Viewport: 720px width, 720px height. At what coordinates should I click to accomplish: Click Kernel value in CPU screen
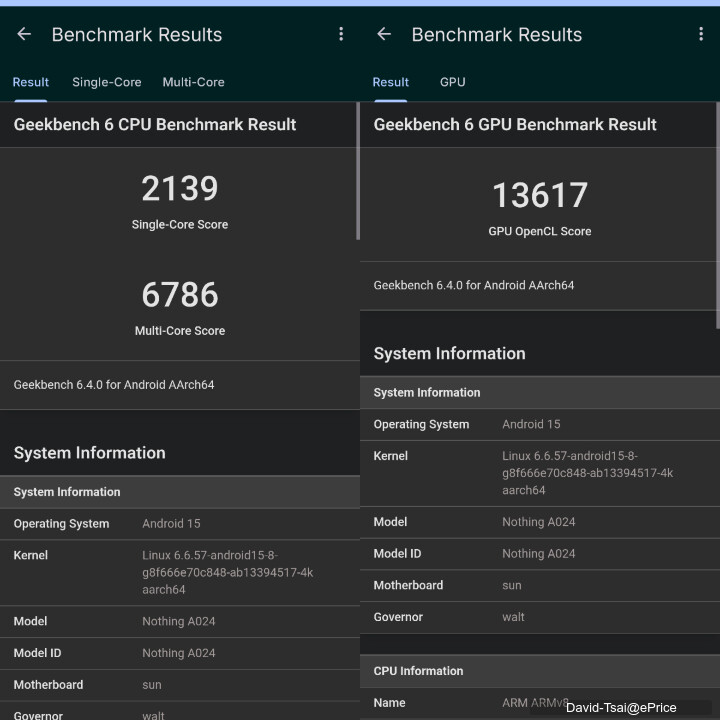pos(228,573)
